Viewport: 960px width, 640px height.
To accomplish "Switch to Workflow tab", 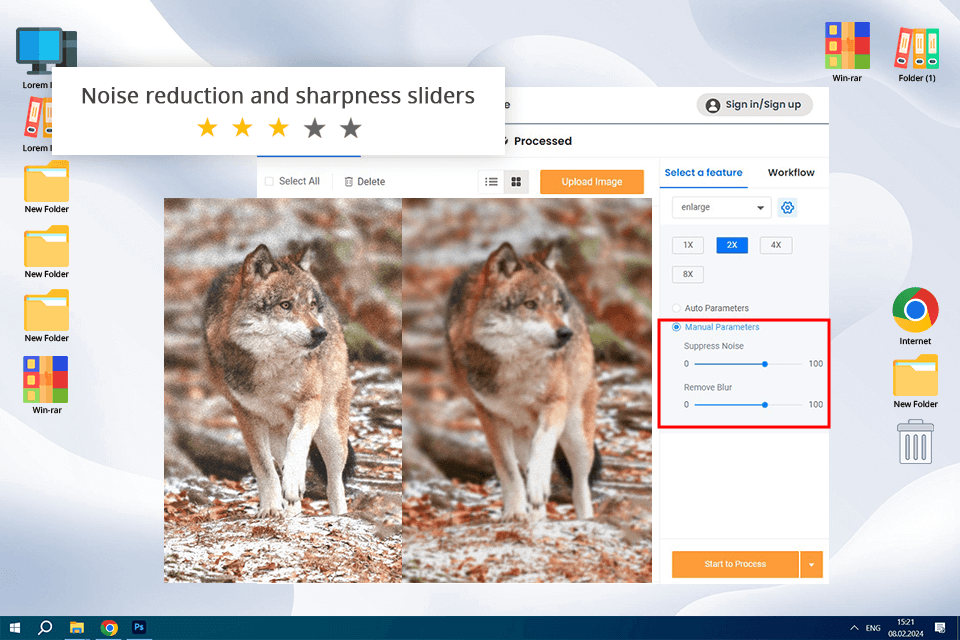I will pos(791,173).
